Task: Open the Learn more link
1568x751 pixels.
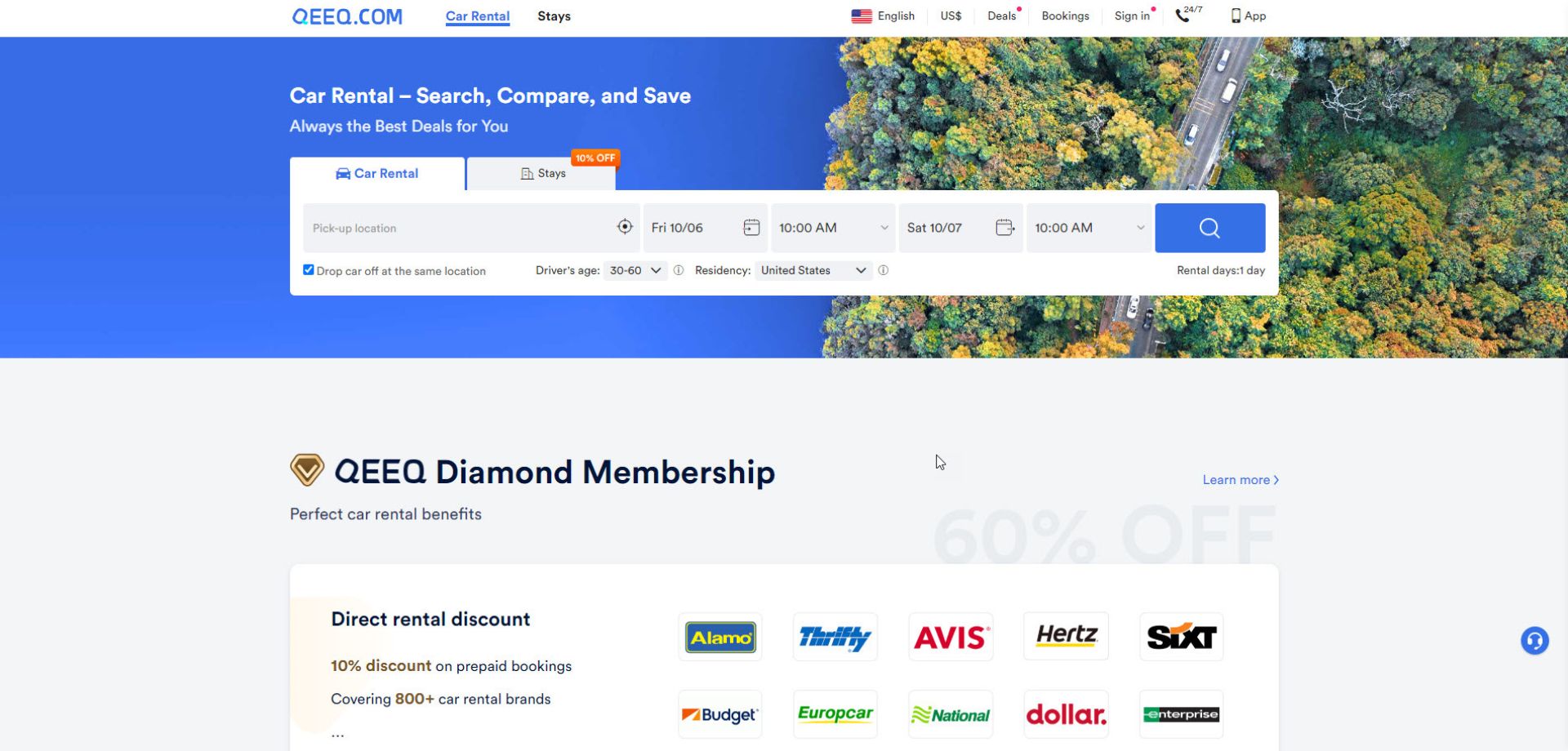Action: point(1241,480)
